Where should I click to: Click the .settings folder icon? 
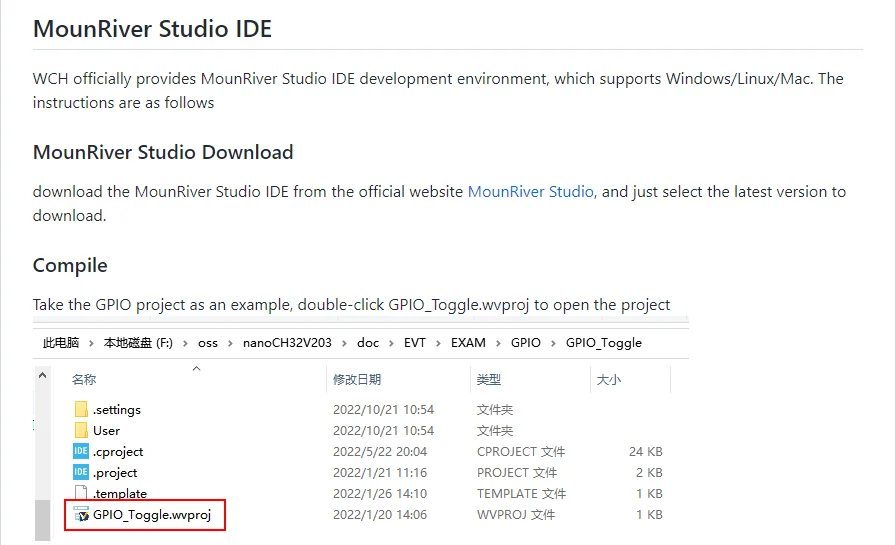click(x=81, y=409)
